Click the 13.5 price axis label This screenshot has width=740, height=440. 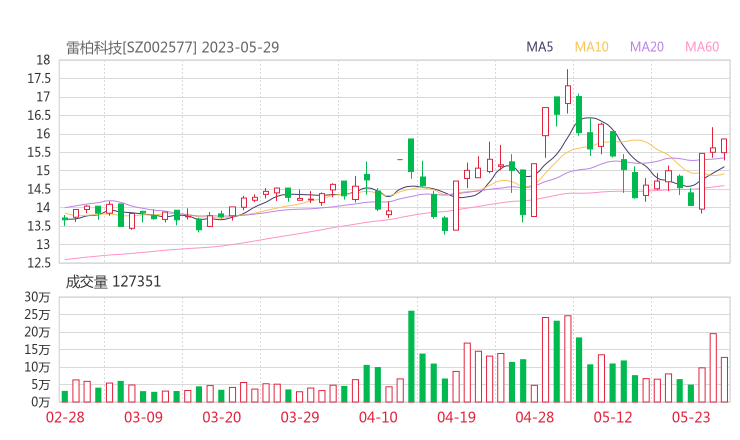click(39, 226)
